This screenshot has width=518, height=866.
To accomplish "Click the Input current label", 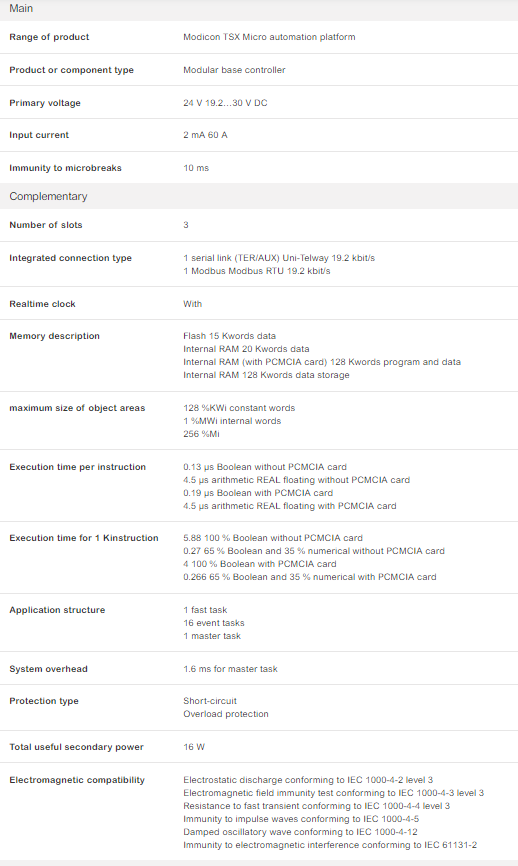I will 39,135.
